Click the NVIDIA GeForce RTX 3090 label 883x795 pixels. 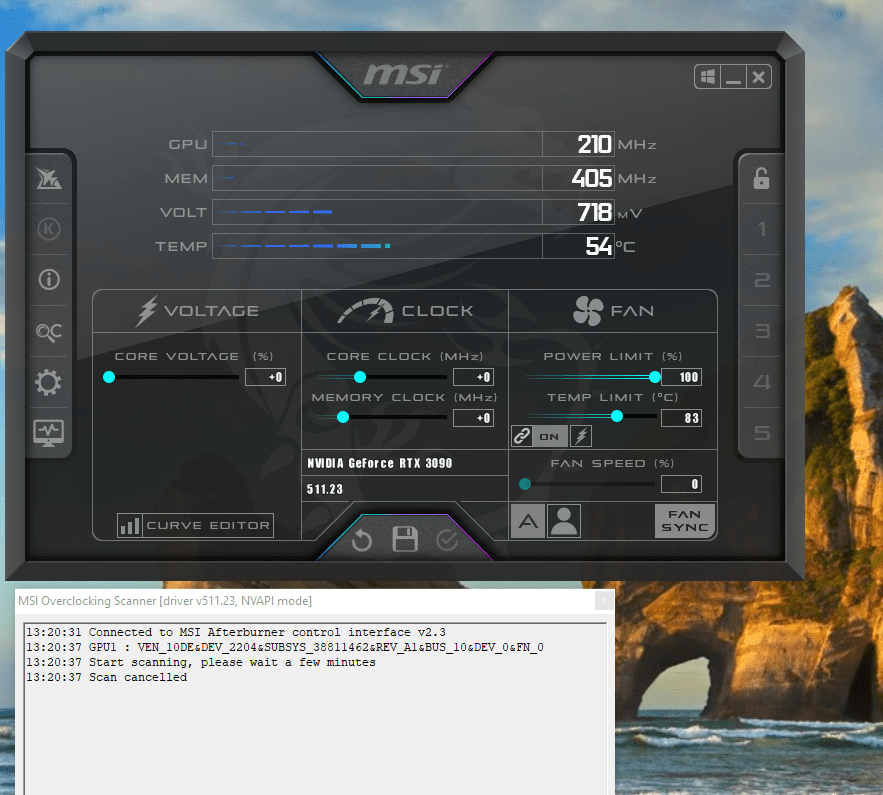click(x=380, y=463)
